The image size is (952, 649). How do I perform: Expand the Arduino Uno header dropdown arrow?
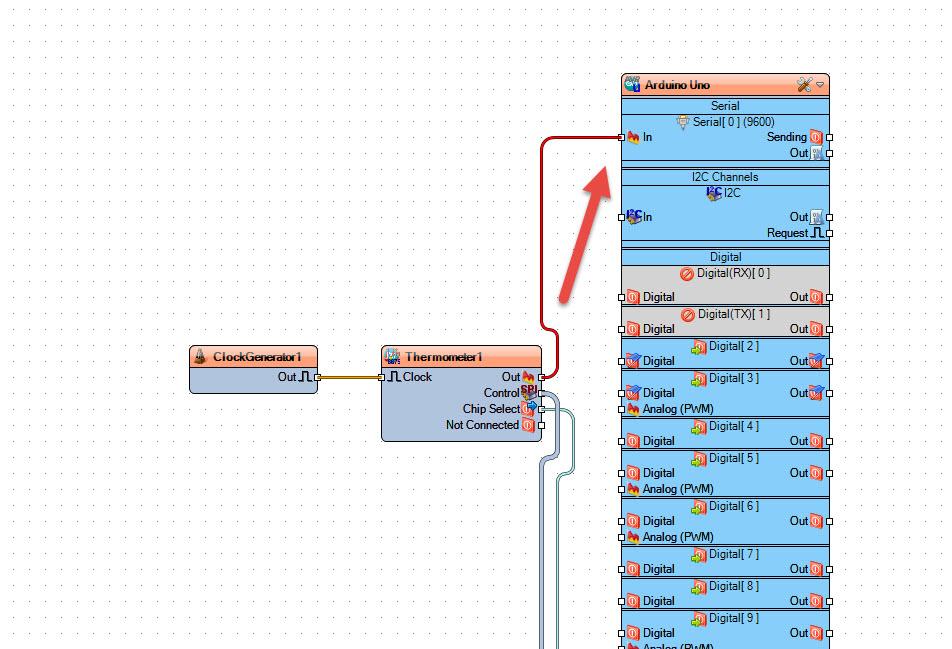(x=820, y=85)
